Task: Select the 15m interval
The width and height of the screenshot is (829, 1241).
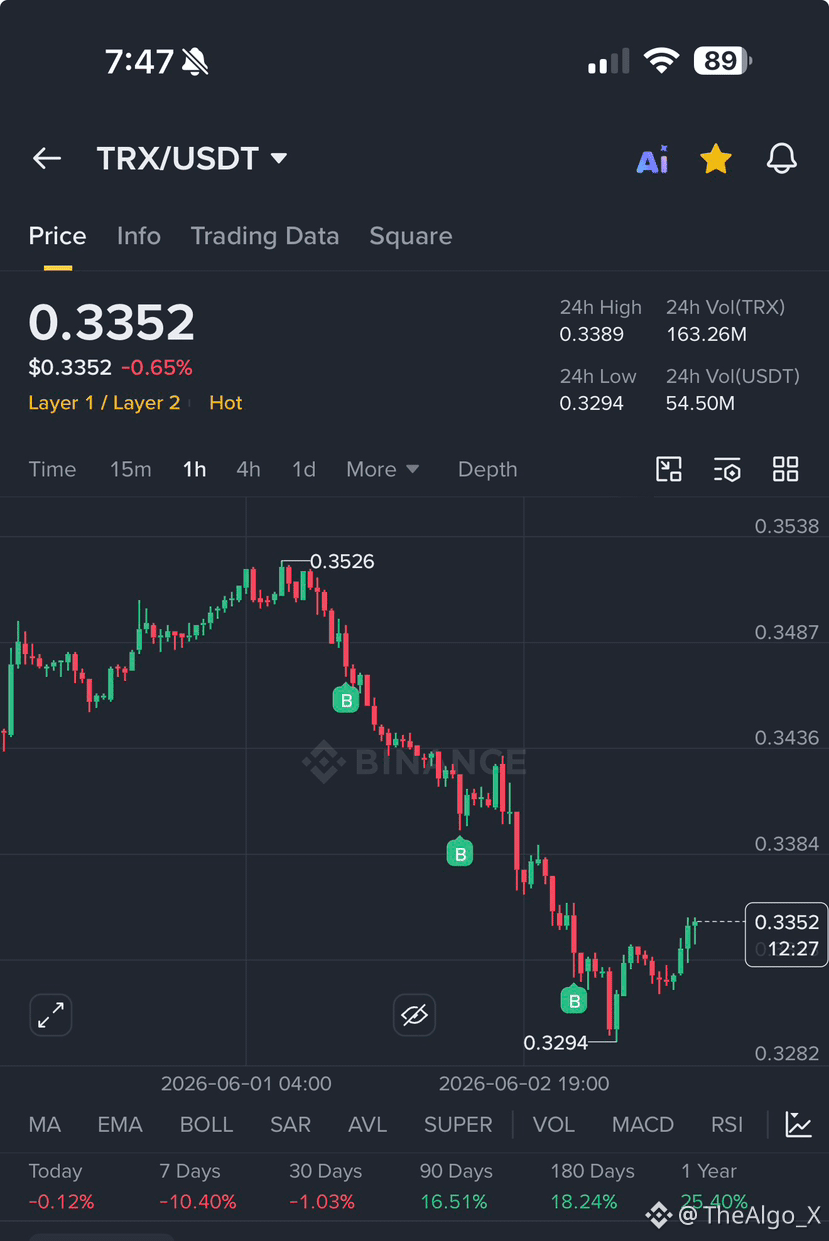Action: 131,469
